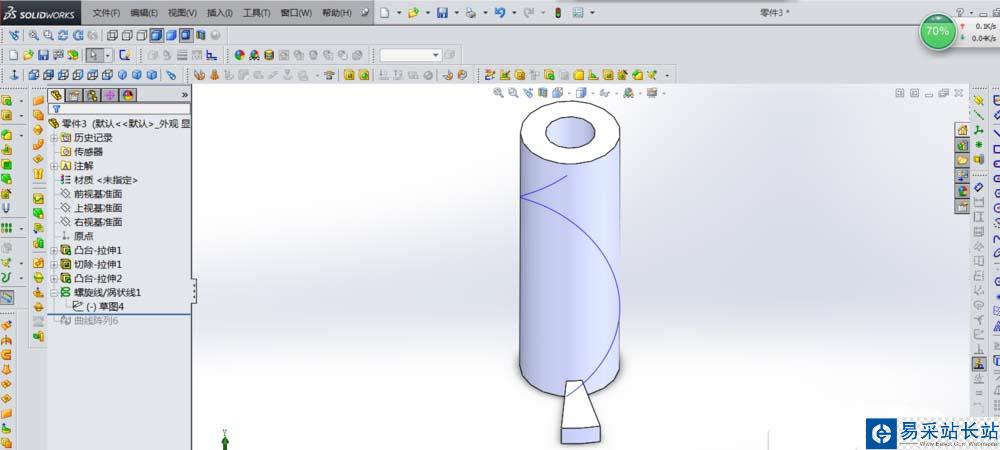Expand the 历史记录 tree node
1000x450 pixels.
[54, 138]
